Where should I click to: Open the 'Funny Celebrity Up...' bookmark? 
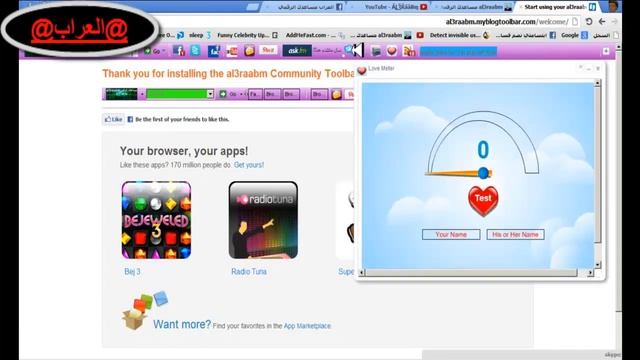[247, 36]
